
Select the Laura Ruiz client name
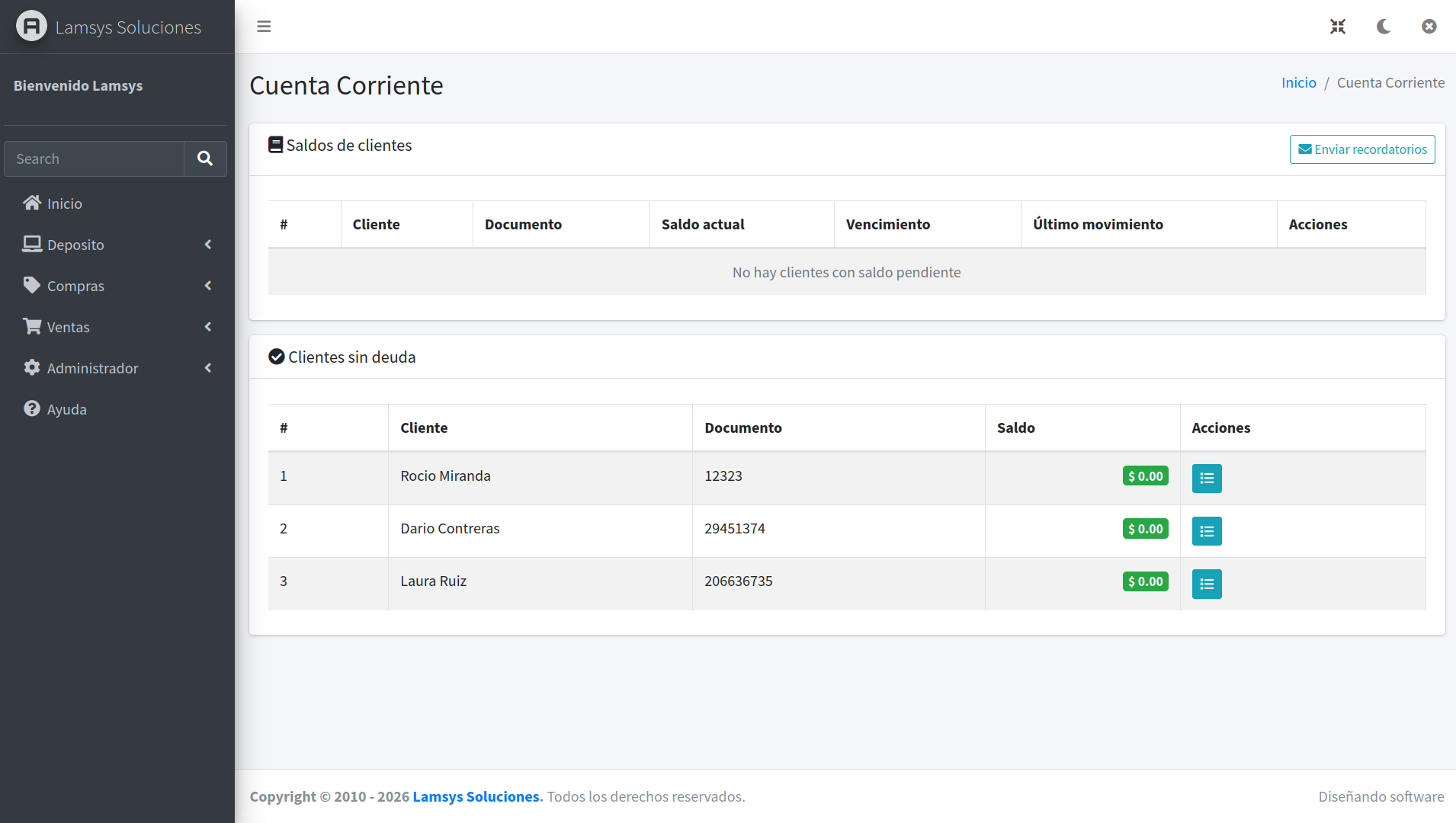(434, 581)
